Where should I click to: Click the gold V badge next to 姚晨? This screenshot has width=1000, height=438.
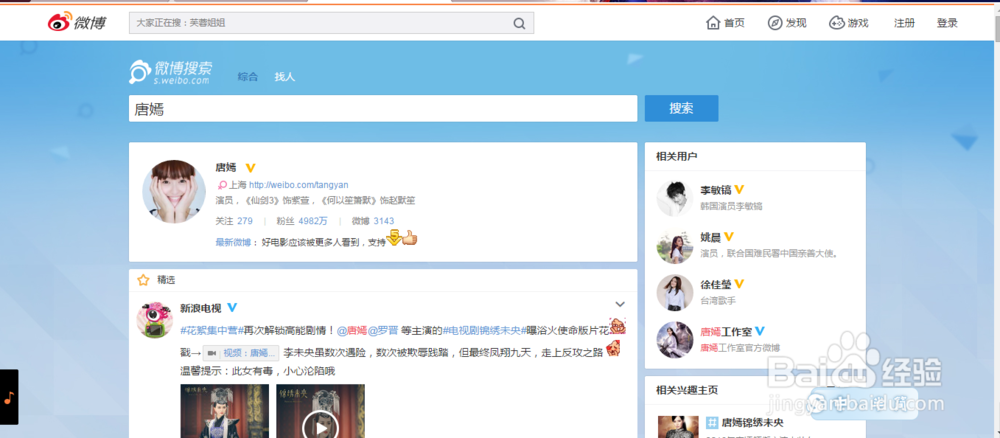point(729,237)
